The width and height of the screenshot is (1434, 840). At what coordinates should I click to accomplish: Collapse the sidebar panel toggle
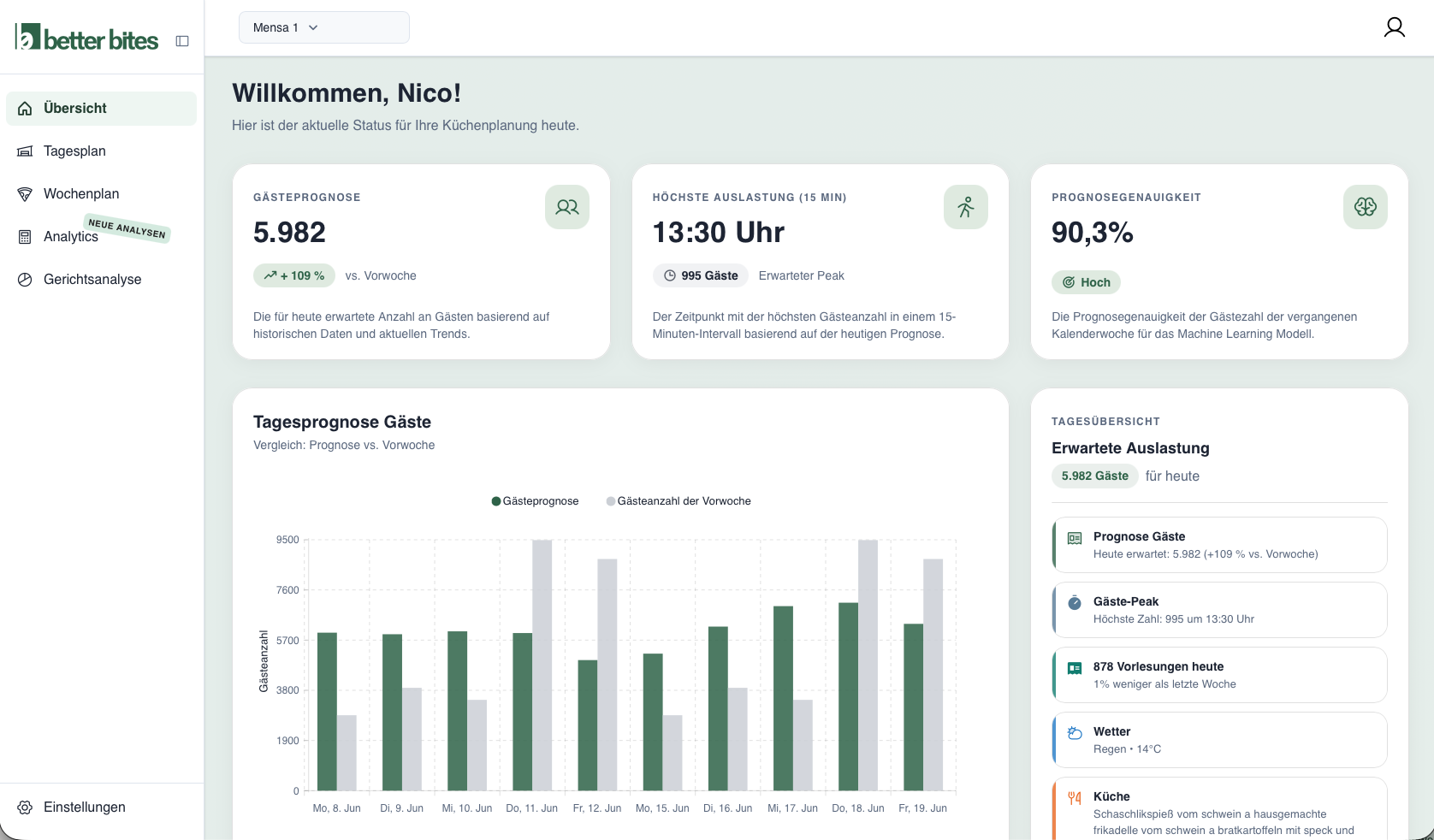182,41
